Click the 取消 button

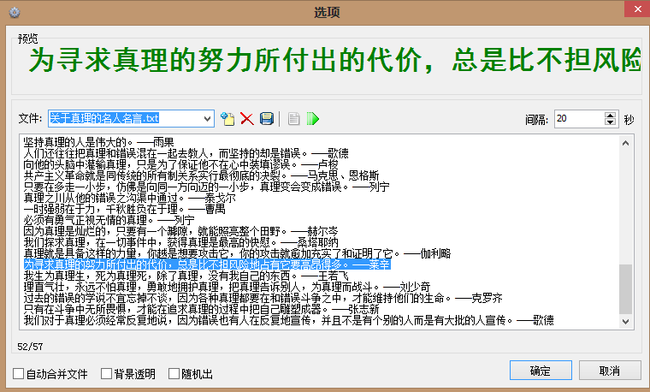click(x=610, y=370)
